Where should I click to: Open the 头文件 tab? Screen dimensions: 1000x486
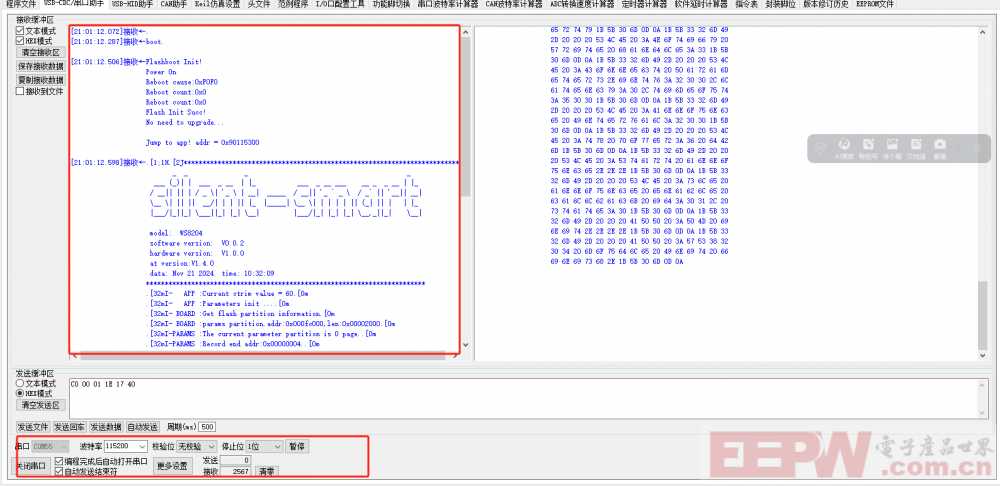click(259, 4)
